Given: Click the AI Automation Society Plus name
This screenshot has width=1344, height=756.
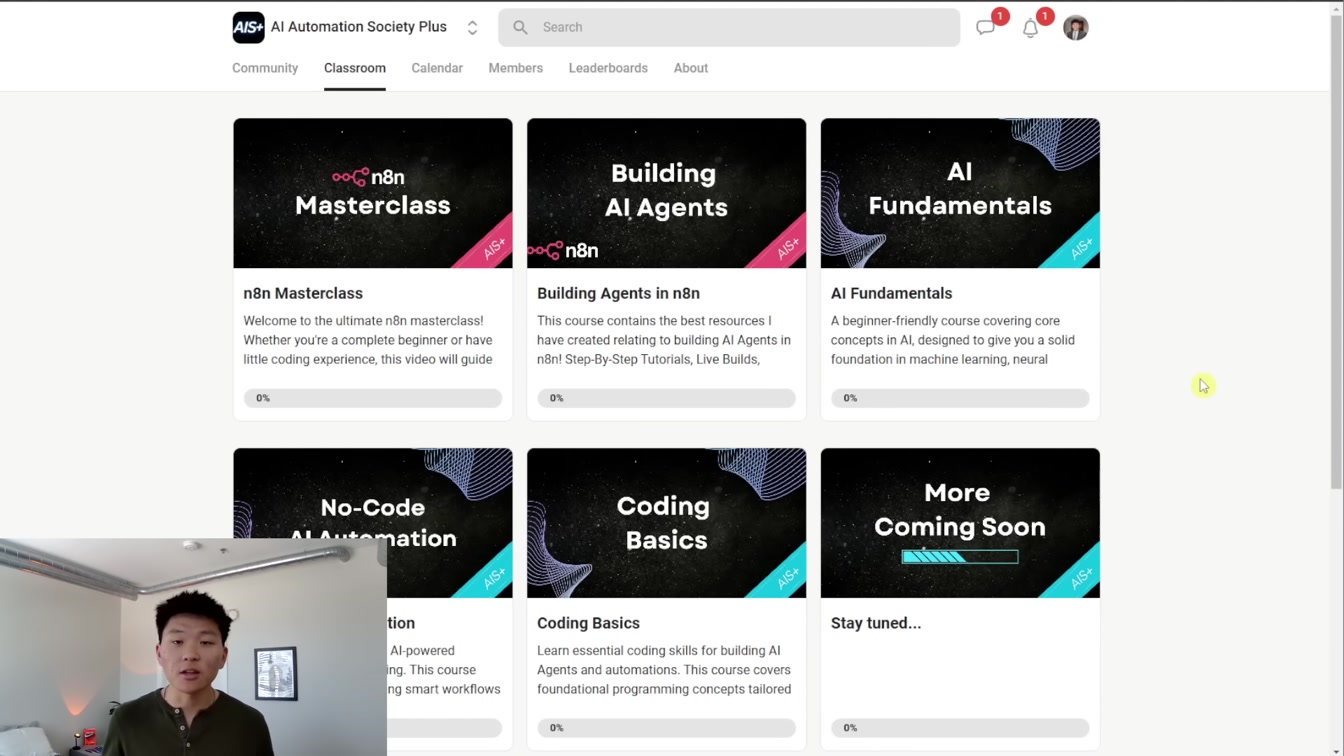Looking at the screenshot, I should click(x=359, y=27).
